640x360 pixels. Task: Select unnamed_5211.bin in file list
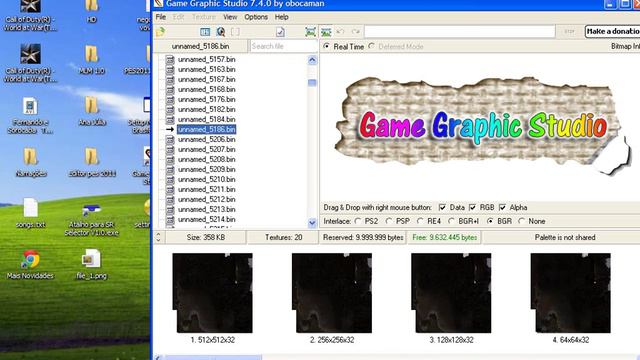tap(207, 189)
